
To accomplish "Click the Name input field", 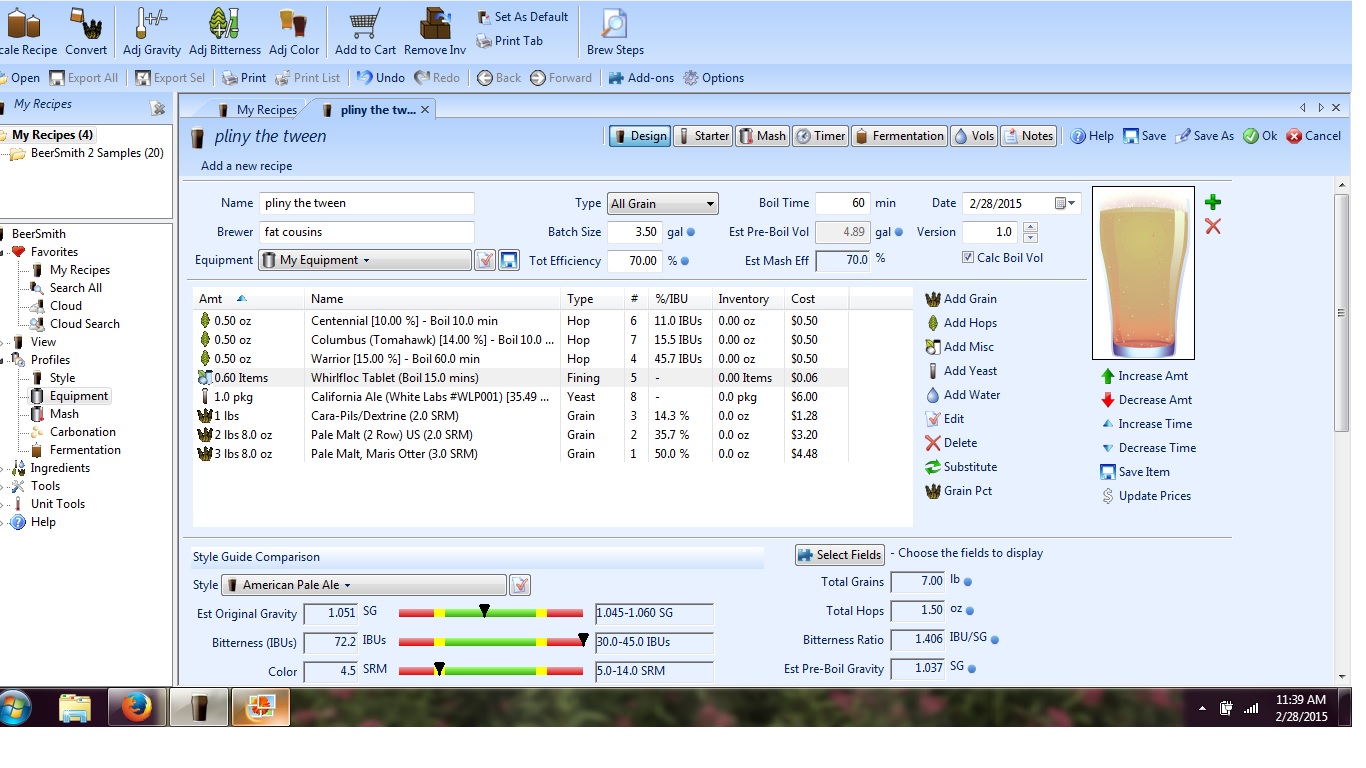I will click(x=366, y=203).
